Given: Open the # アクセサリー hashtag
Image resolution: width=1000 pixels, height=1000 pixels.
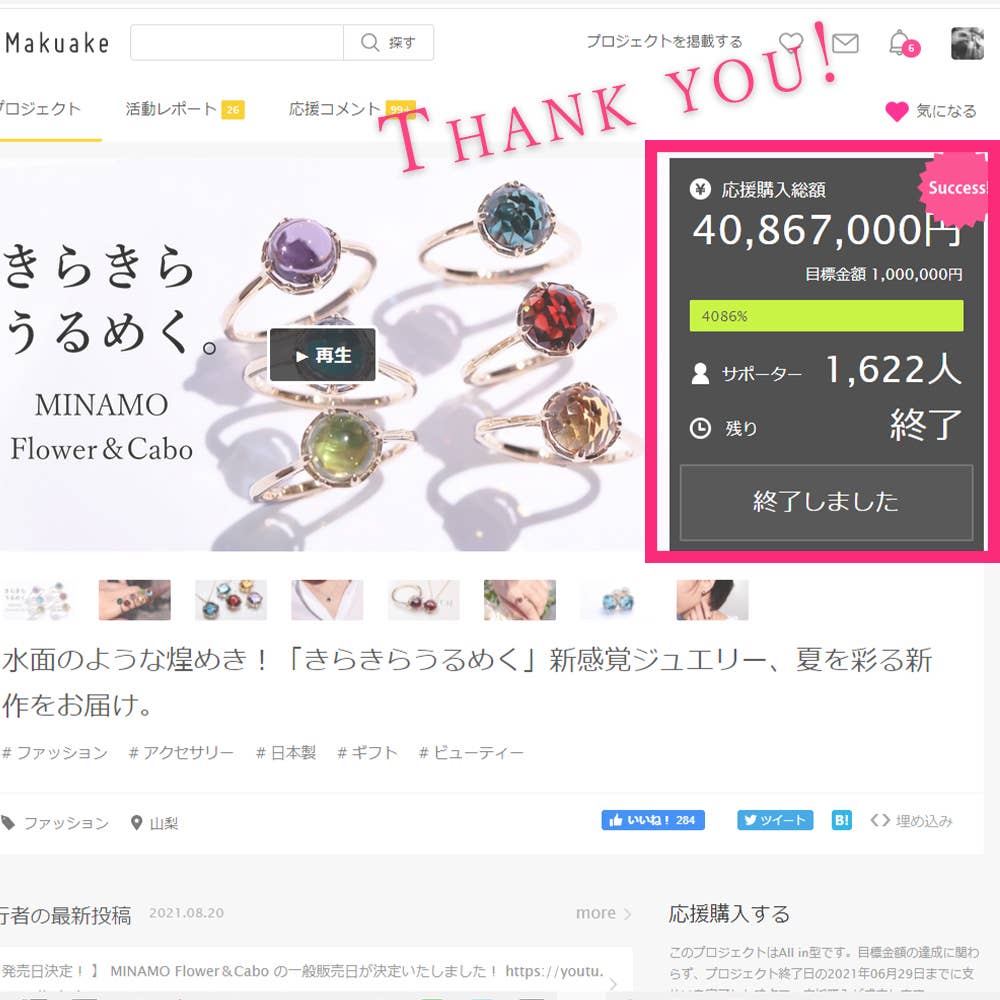Looking at the screenshot, I should (x=181, y=753).
